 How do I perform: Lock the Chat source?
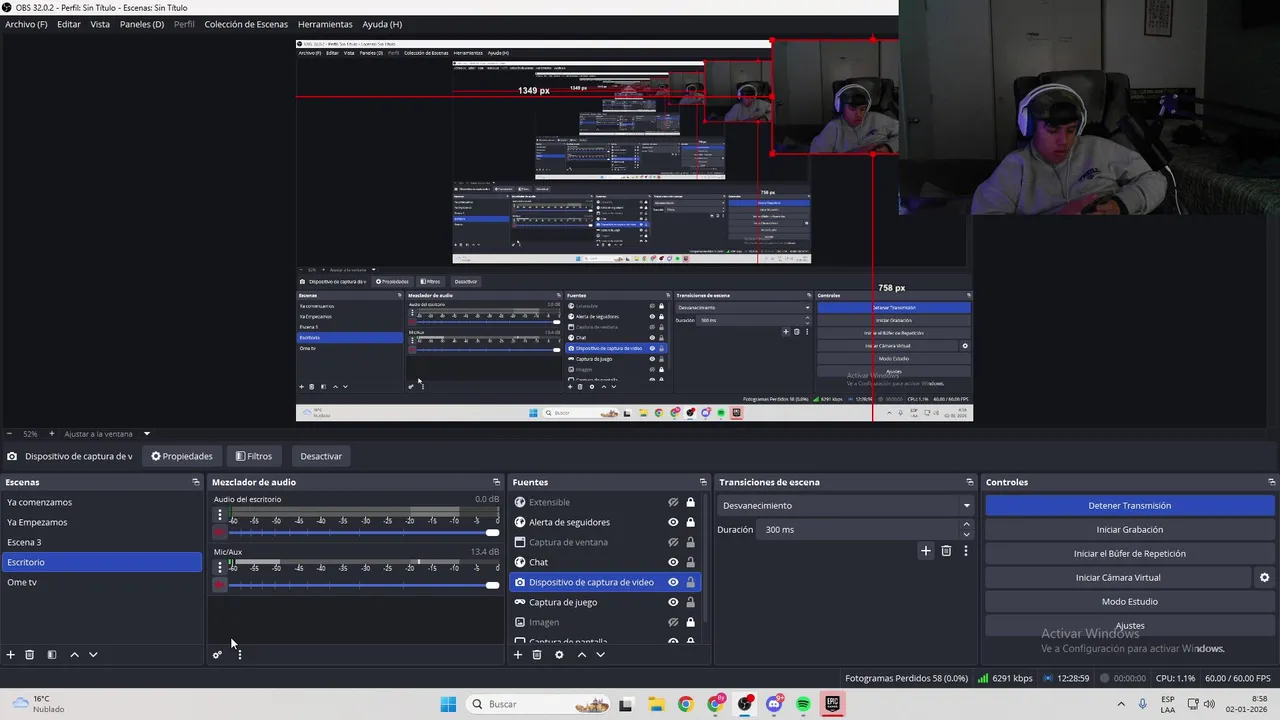[x=690, y=562]
